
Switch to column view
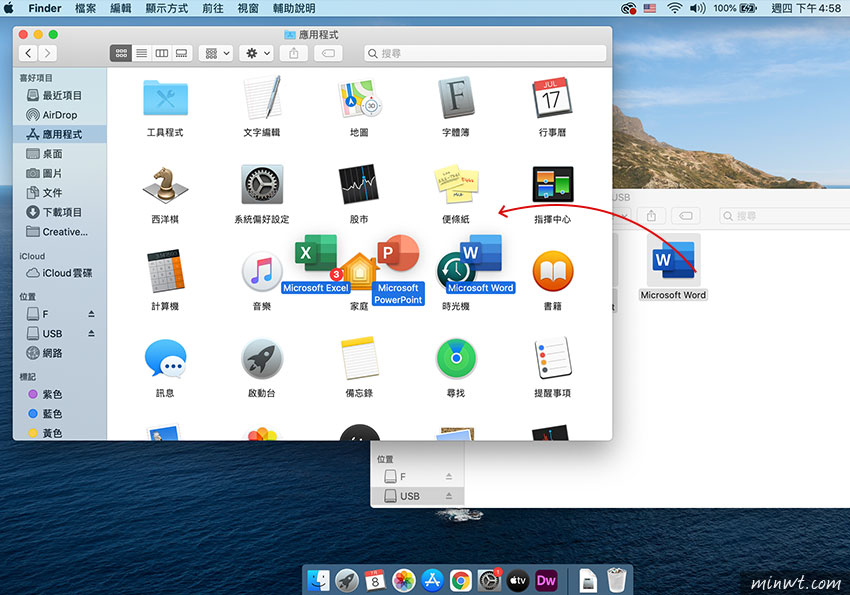pyautogui.click(x=162, y=53)
